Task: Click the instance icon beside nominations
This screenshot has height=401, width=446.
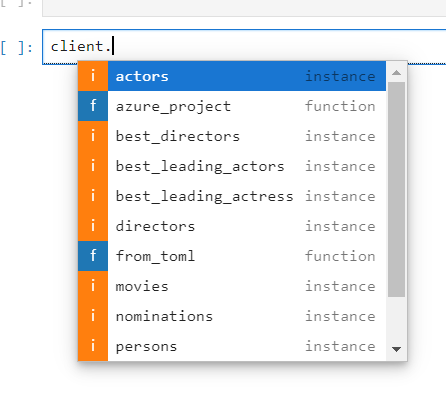Action: pos(93,316)
